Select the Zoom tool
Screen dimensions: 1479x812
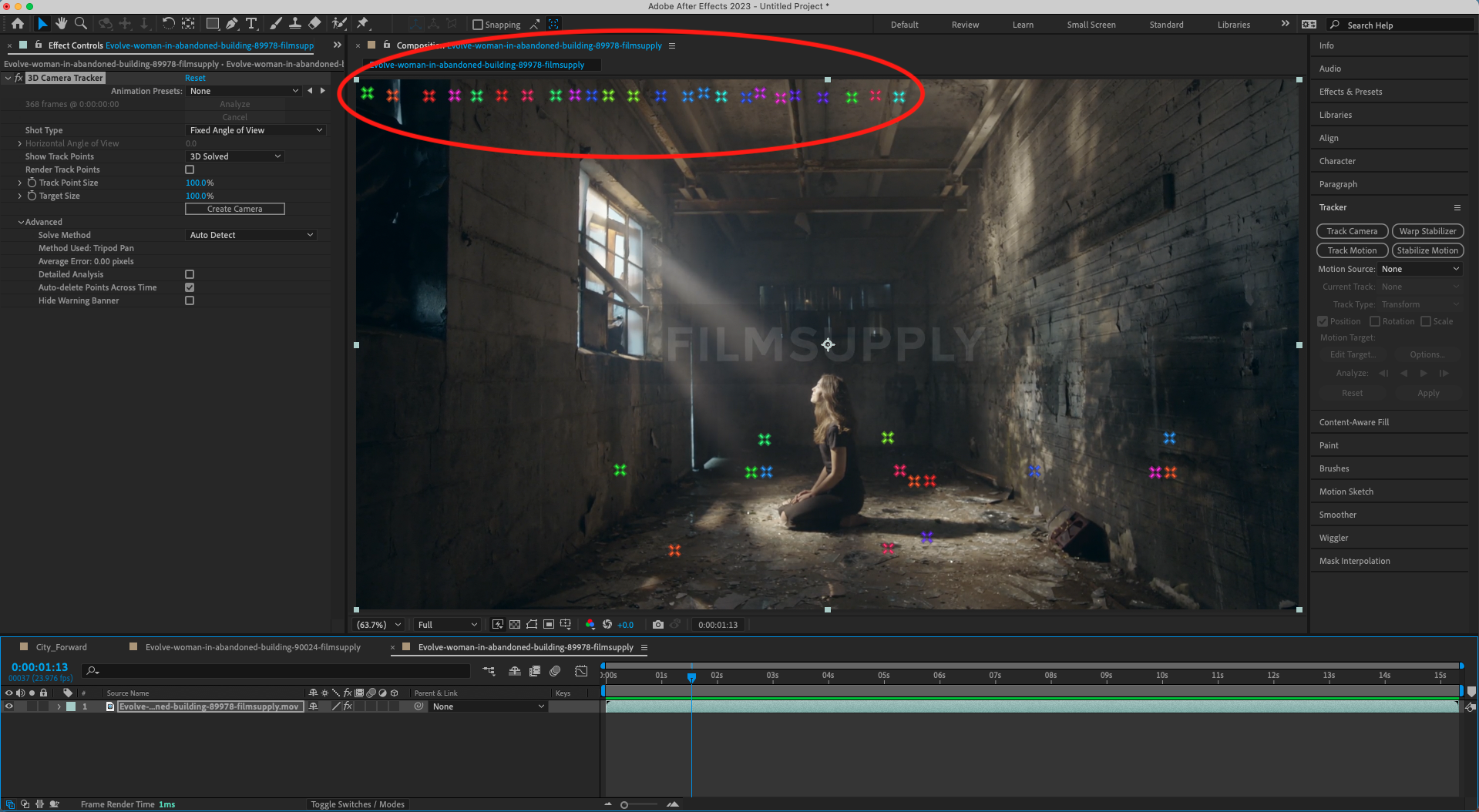(81, 23)
